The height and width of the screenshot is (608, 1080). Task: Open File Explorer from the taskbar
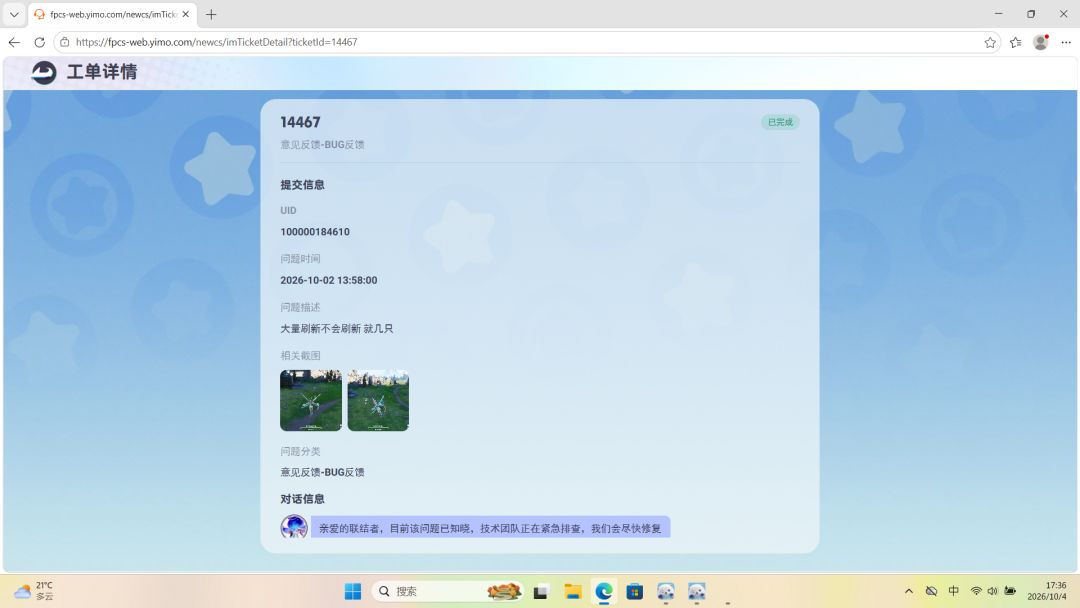[572, 591]
